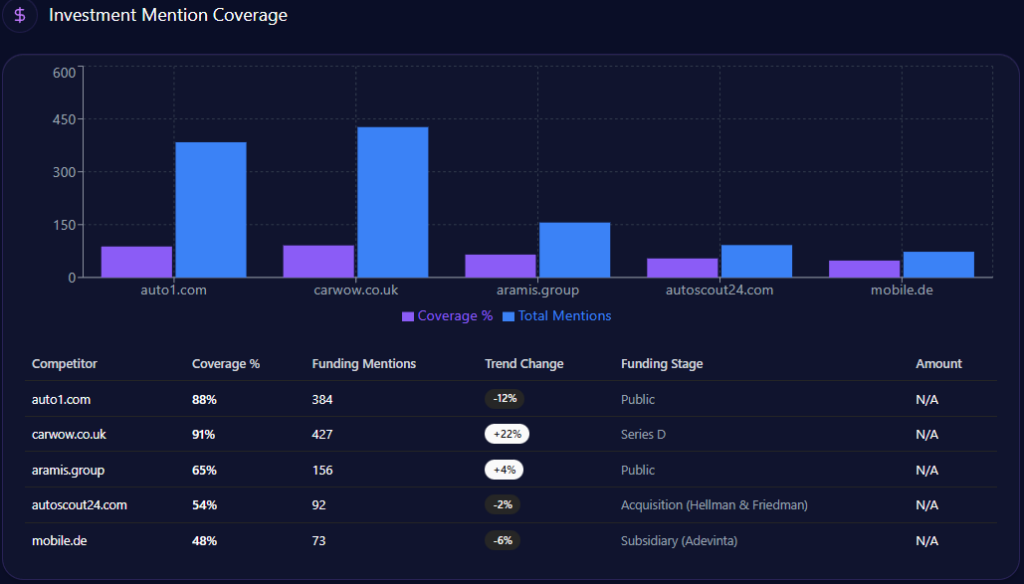Viewport: 1024px width, 584px height.
Task: Click the Amount column header
Action: coord(938,364)
